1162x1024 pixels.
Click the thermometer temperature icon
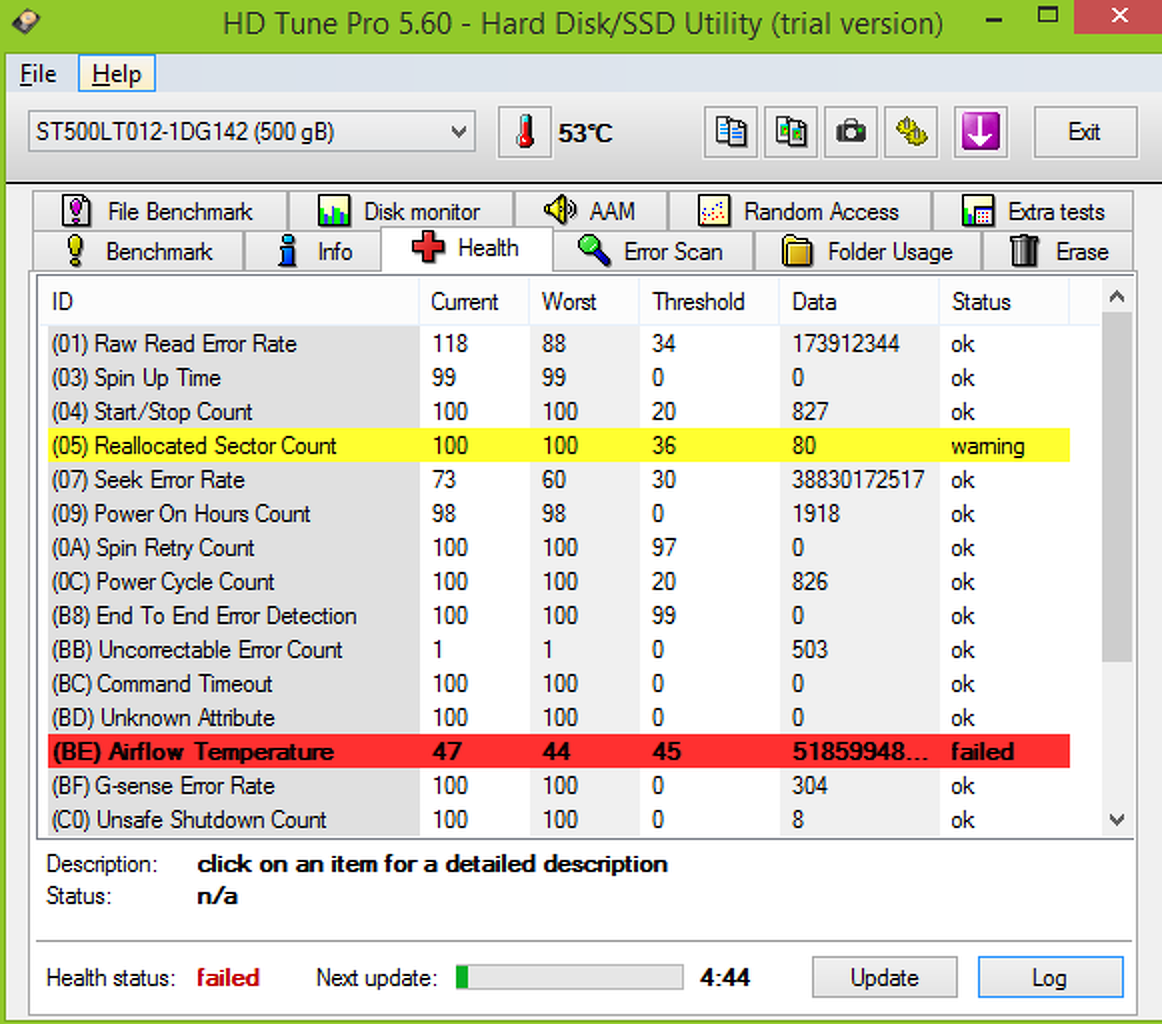(x=525, y=132)
